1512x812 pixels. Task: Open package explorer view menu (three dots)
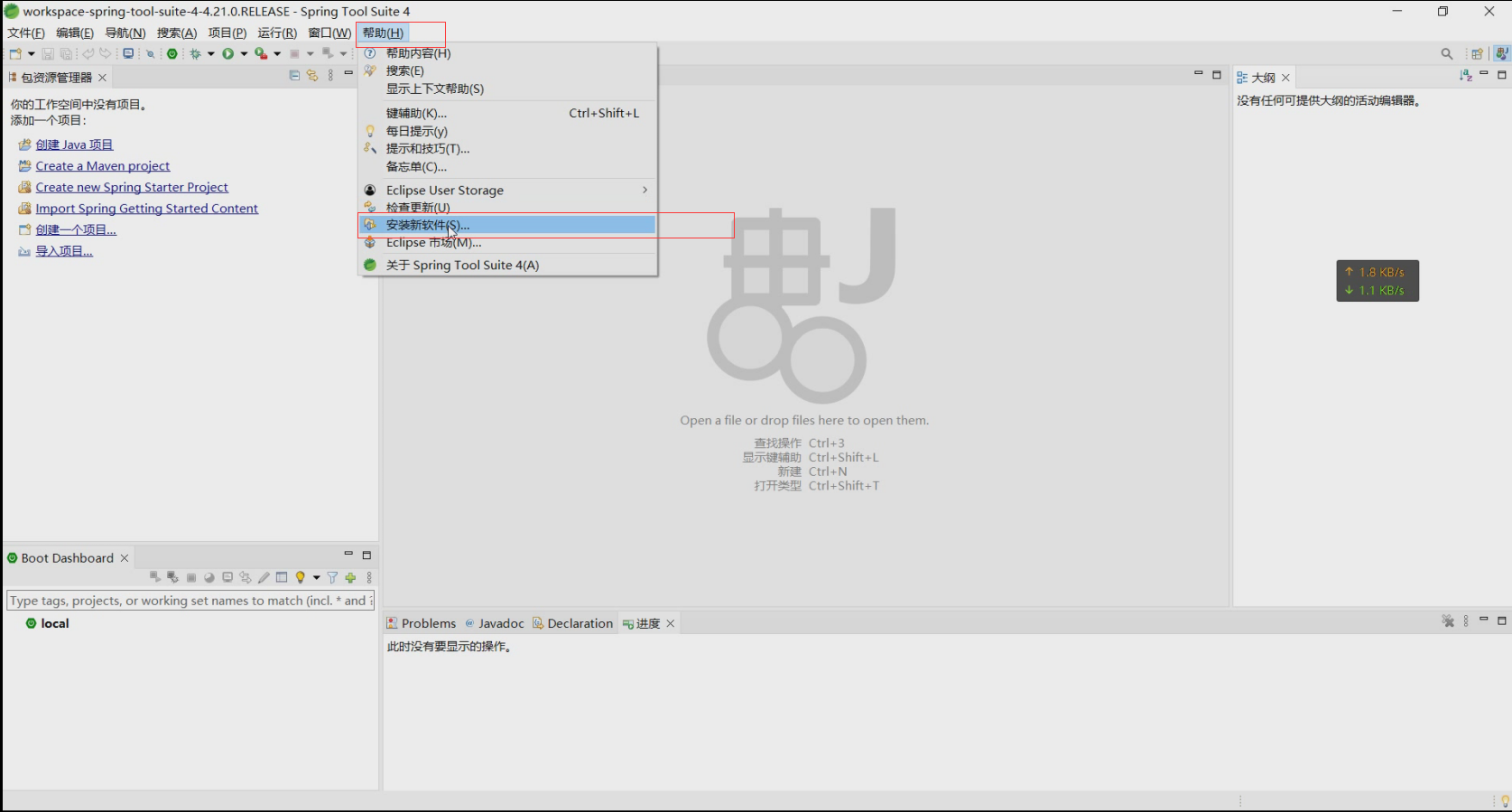(x=330, y=76)
